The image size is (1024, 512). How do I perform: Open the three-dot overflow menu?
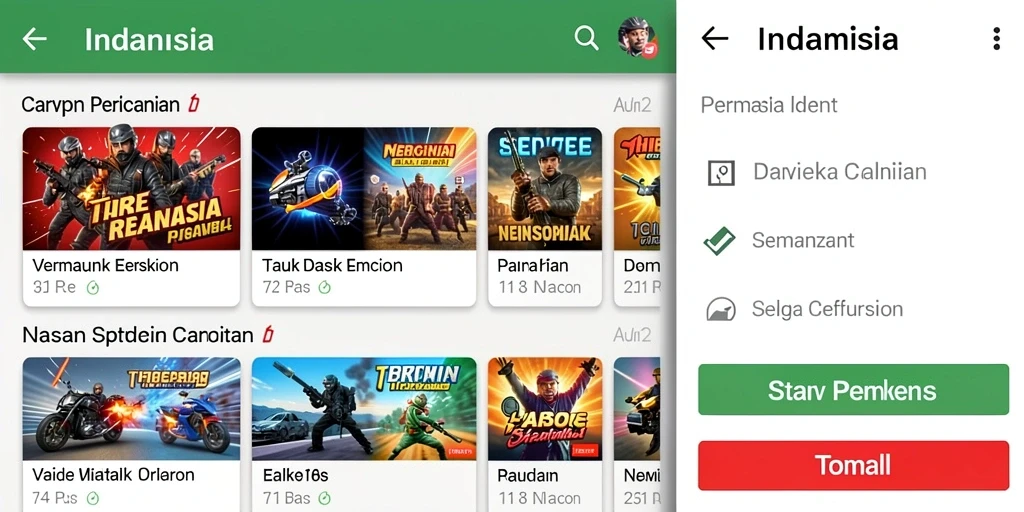[996, 39]
